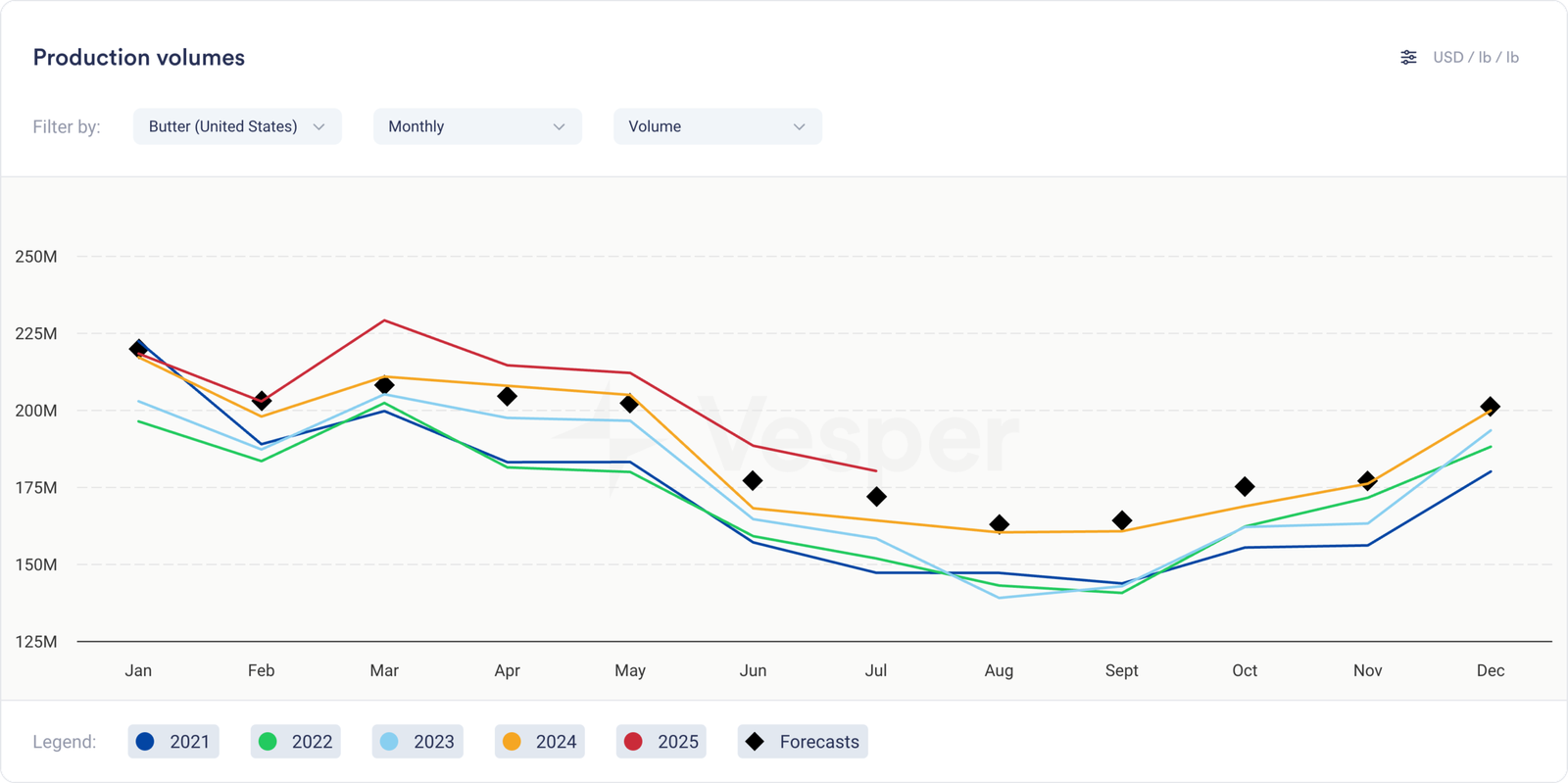The image size is (1568, 783).
Task: Select the July forecast diamond marker
Action: click(876, 497)
